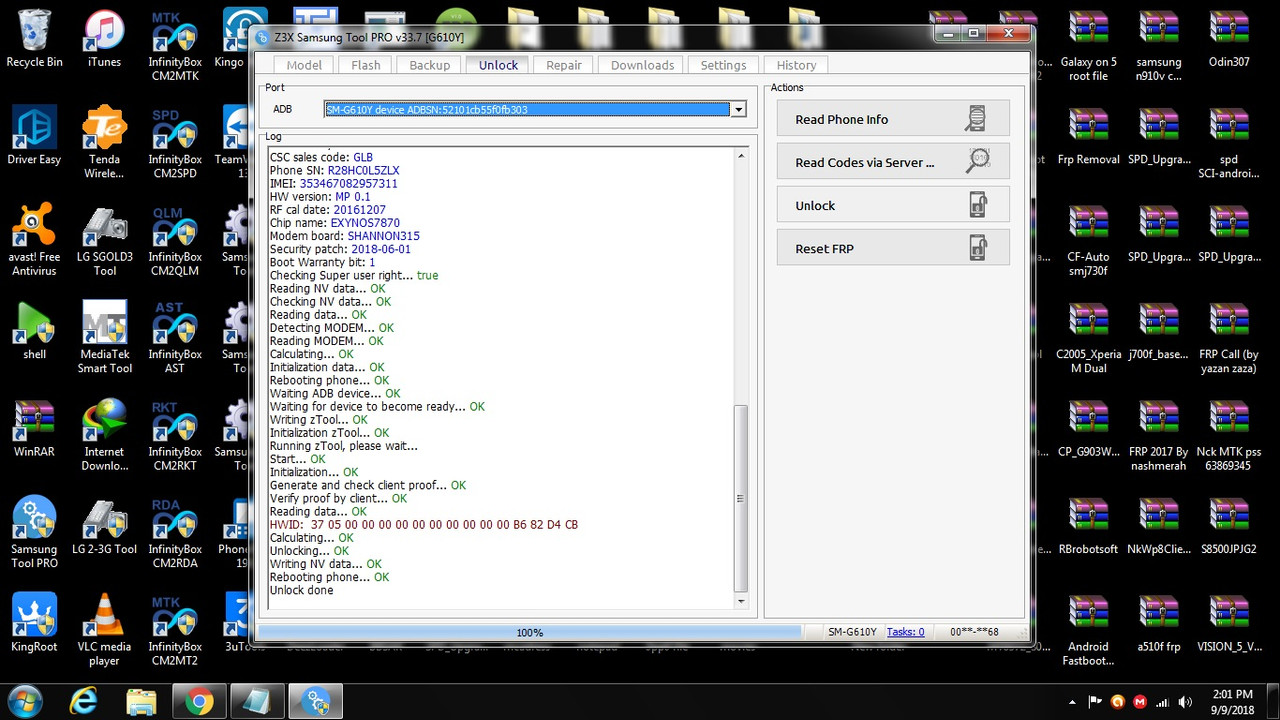The width and height of the screenshot is (1280, 720).
Task: Open InfinityBox CM2RDA shortcut
Action: [x=175, y=532]
